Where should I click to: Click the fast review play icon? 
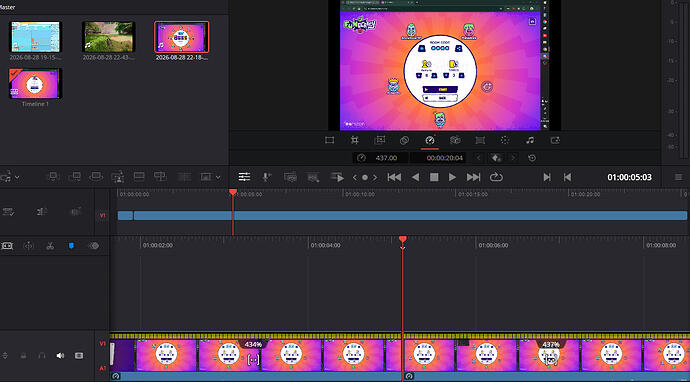[337, 177]
